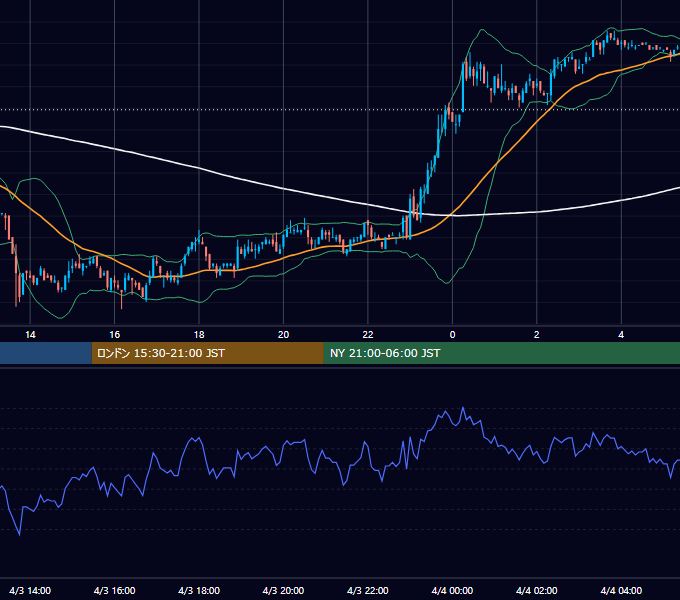Click the '4/3 20:00' indicator axis label
The image size is (680, 600).
(283, 590)
